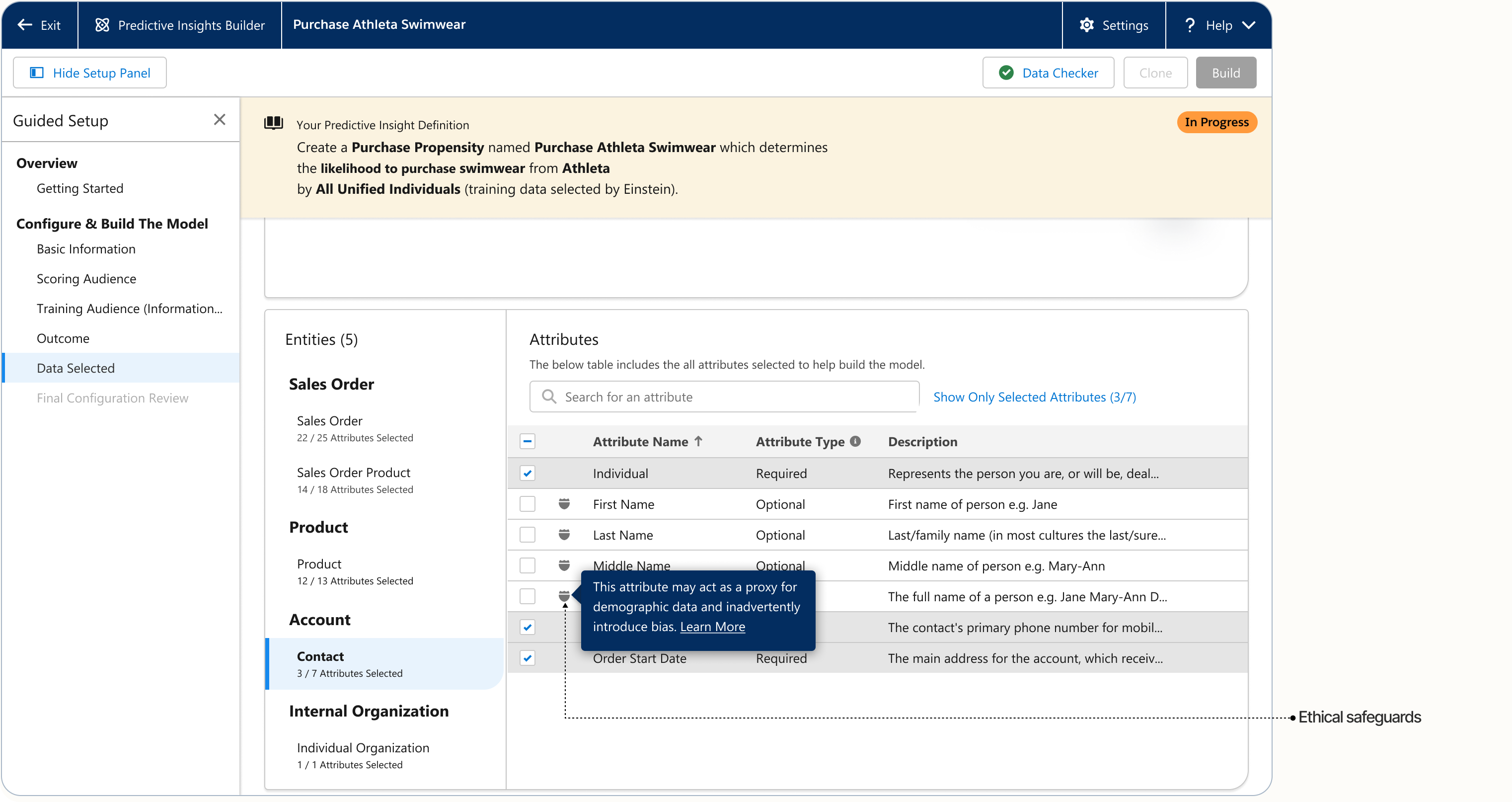Check the First Name attribute checkbox
1512x802 pixels.
pos(527,504)
